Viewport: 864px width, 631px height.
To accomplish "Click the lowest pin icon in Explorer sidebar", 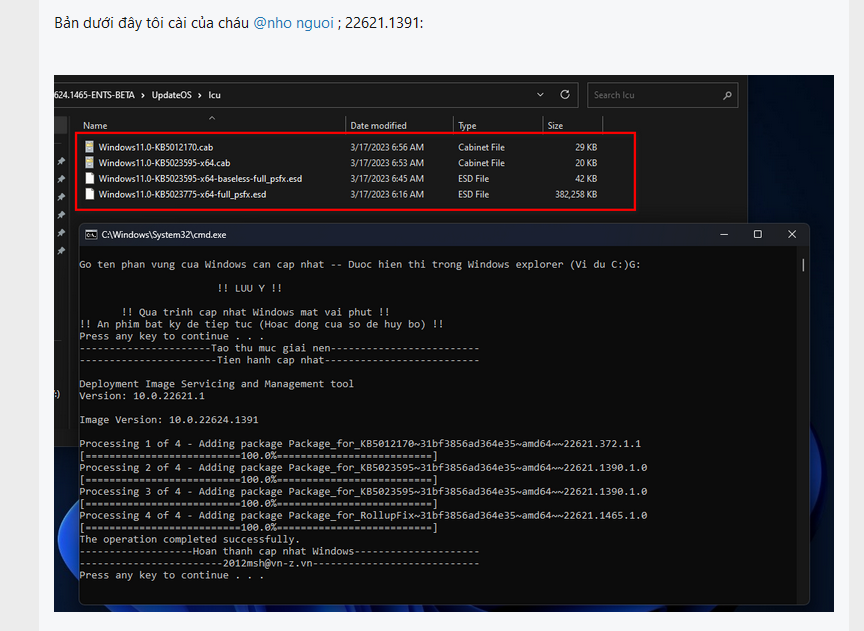I will click(61, 251).
